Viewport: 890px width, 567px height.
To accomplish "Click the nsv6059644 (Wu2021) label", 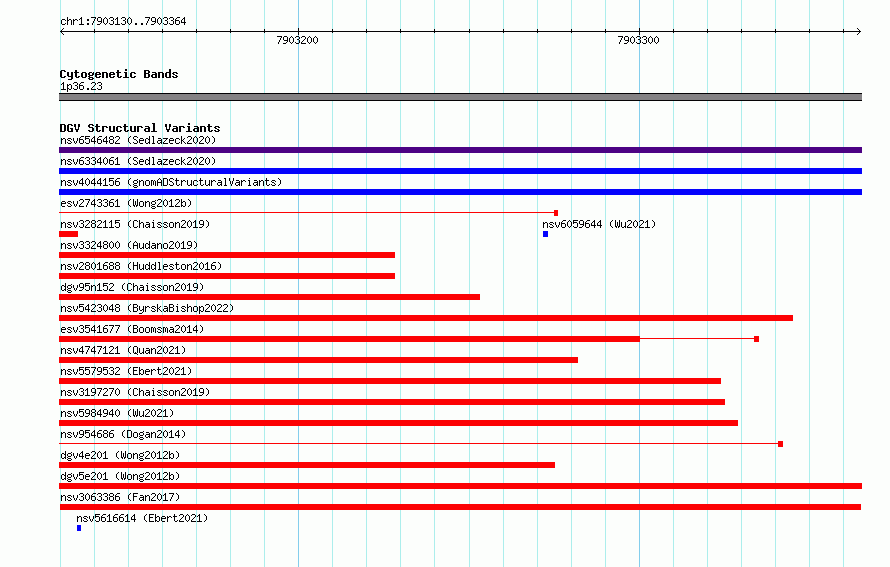I will pyautogui.click(x=599, y=224).
